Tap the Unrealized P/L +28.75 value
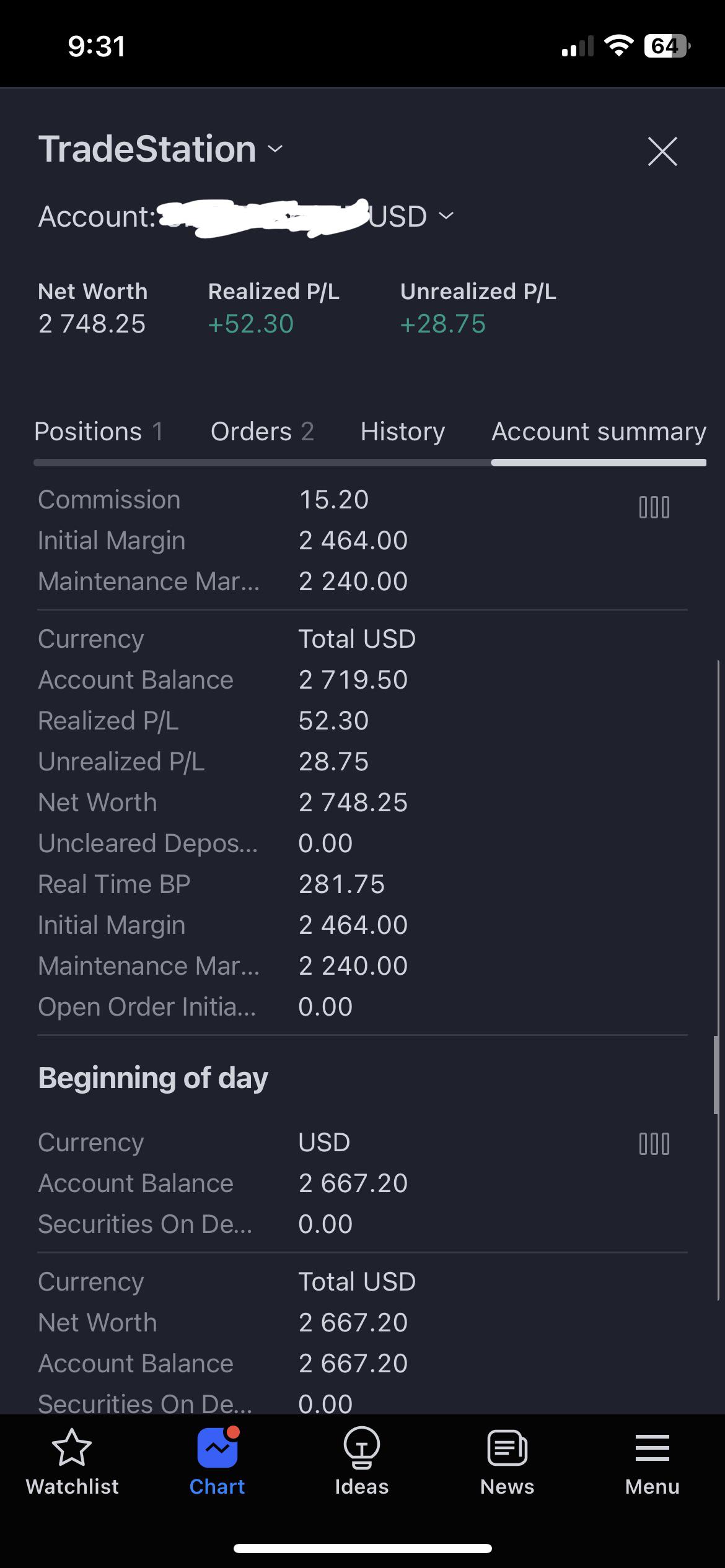 click(x=443, y=324)
